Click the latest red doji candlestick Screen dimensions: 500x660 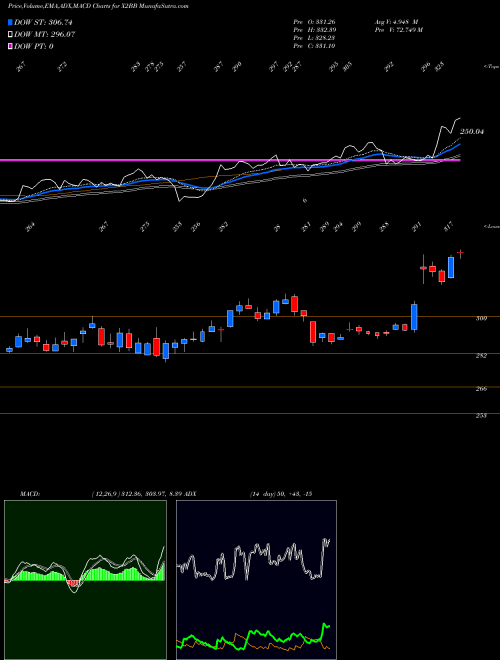click(460, 253)
